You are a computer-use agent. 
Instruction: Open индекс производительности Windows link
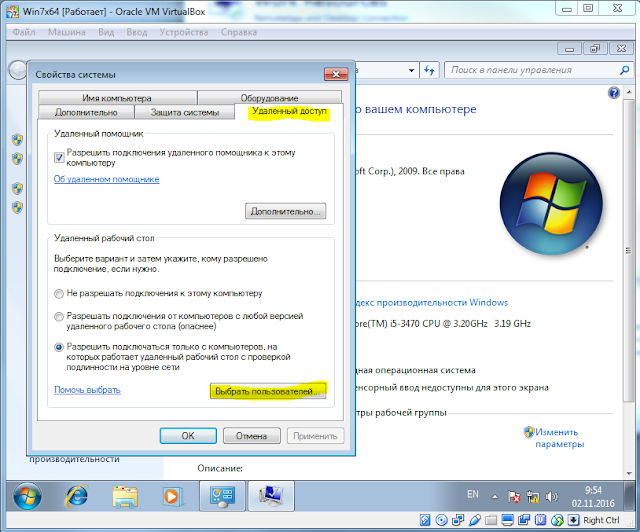click(432, 303)
